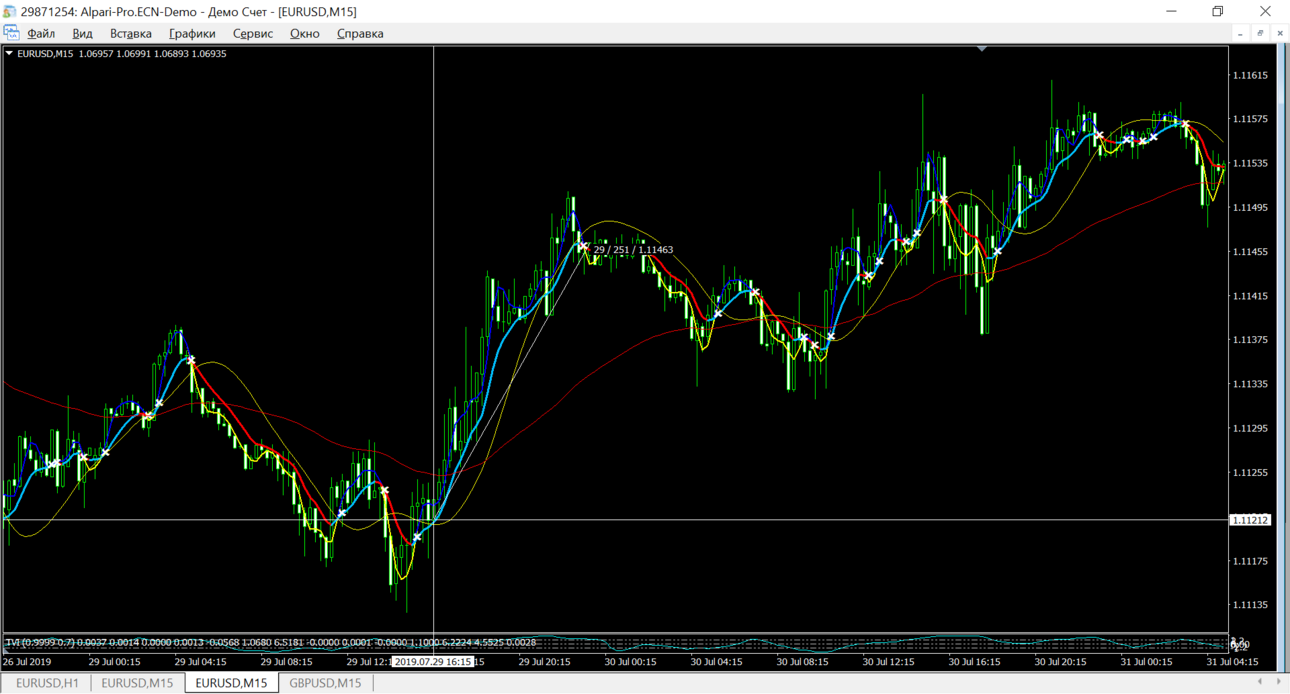Switch to the EURUSD,H1 chart tab
Screen dimensions: 1290x694
tap(47, 683)
